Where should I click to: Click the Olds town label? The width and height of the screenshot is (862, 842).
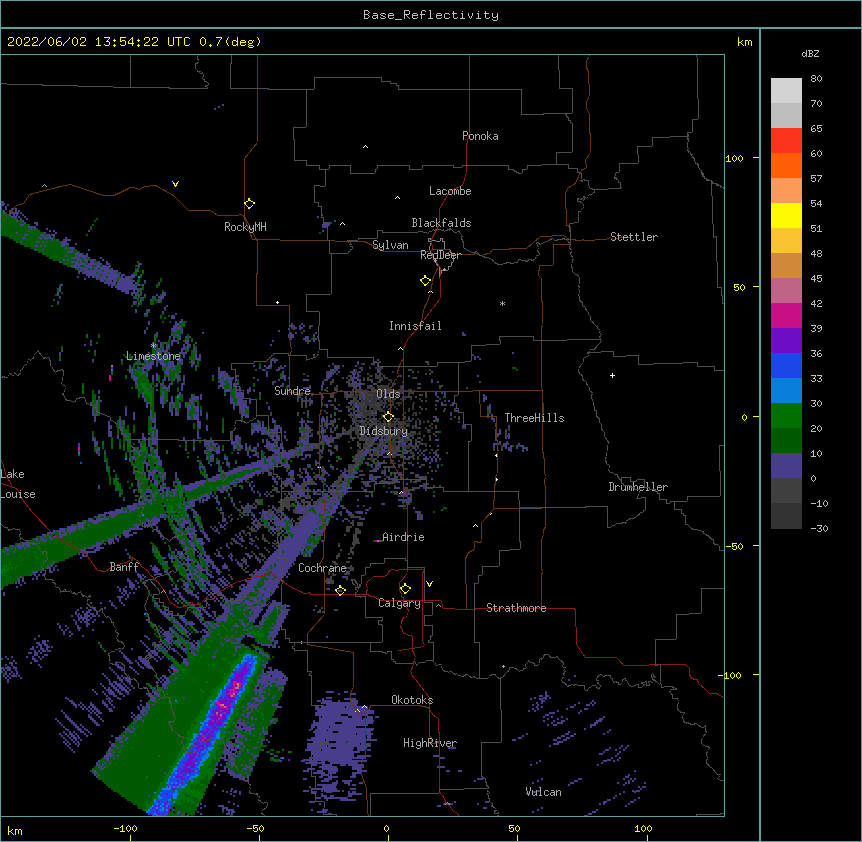pyautogui.click(x=388, y=394)
